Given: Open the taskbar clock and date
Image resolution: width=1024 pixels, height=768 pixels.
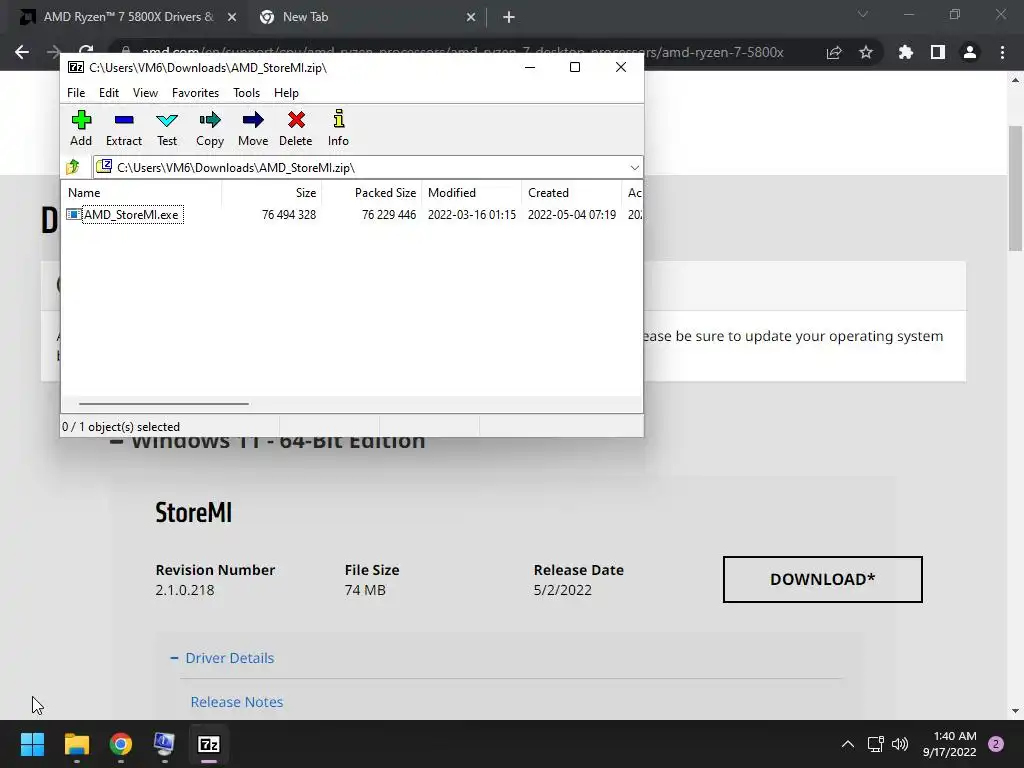Looking at the screenshot, I should (950, 744).
